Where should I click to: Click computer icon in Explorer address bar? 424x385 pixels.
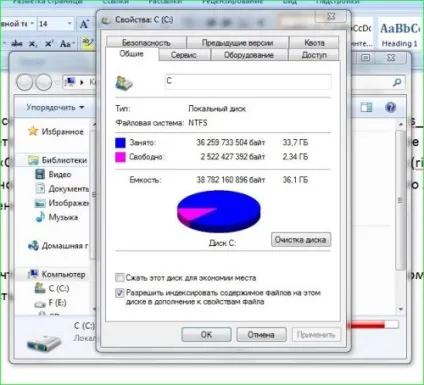[70, 82]
